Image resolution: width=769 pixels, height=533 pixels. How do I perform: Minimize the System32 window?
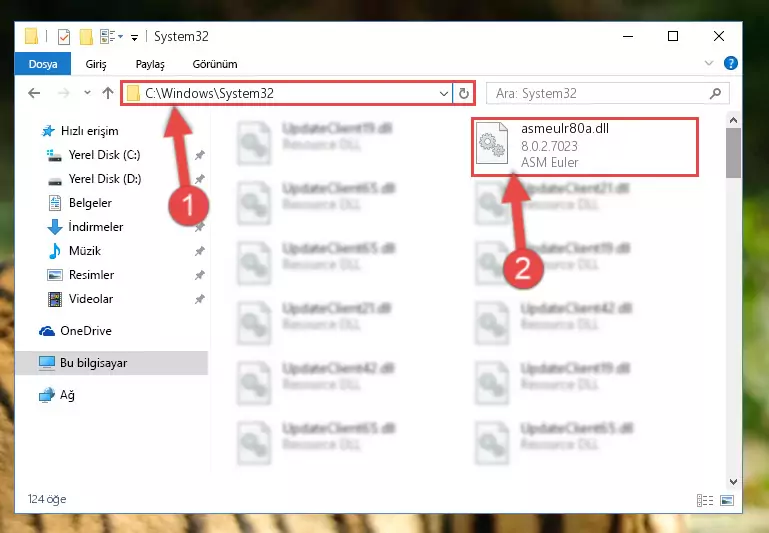pyautogui.click(x=628, y=36)
